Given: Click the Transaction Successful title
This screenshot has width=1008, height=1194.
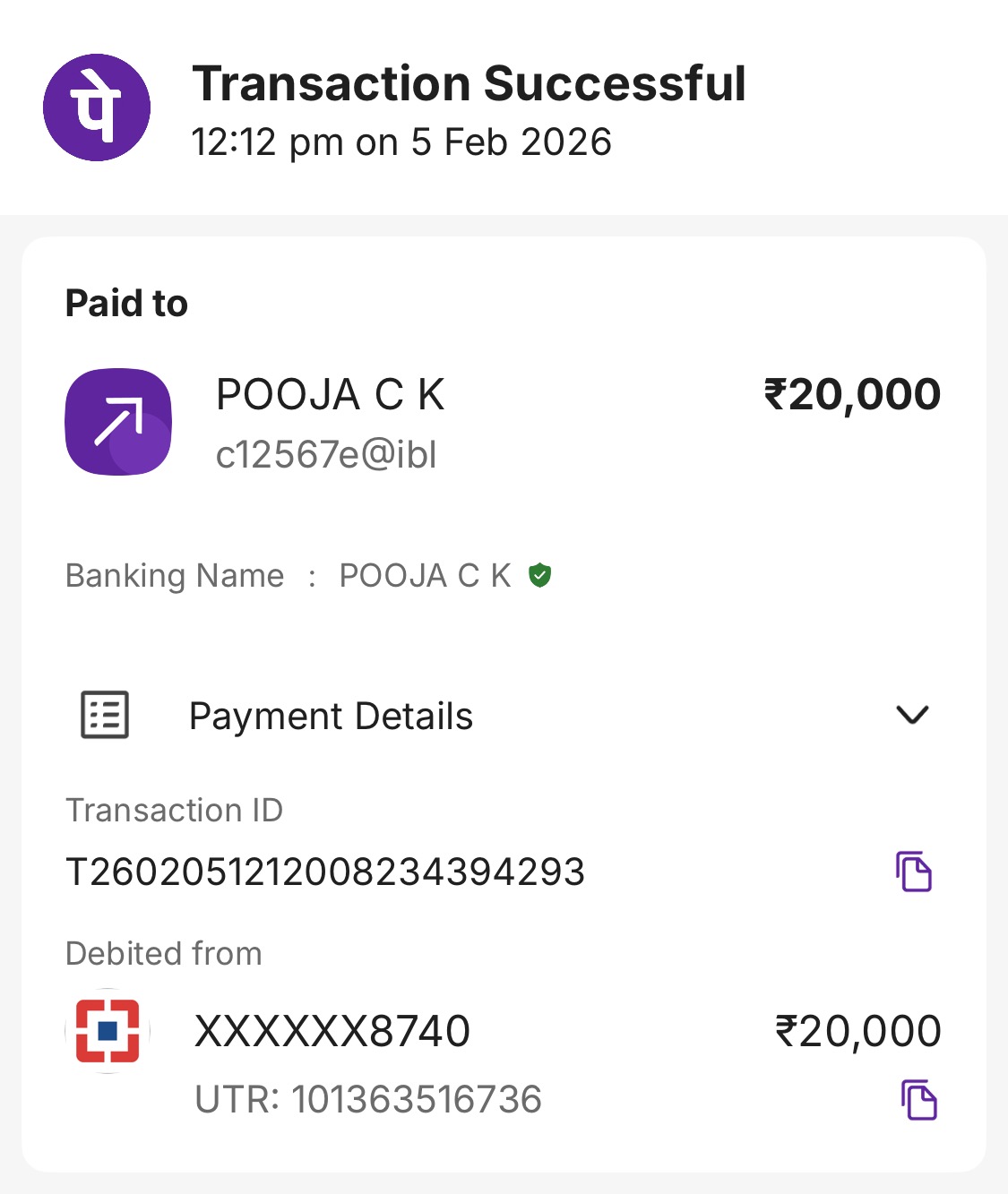Looking at the screenshot, I should tap(469, 84).
